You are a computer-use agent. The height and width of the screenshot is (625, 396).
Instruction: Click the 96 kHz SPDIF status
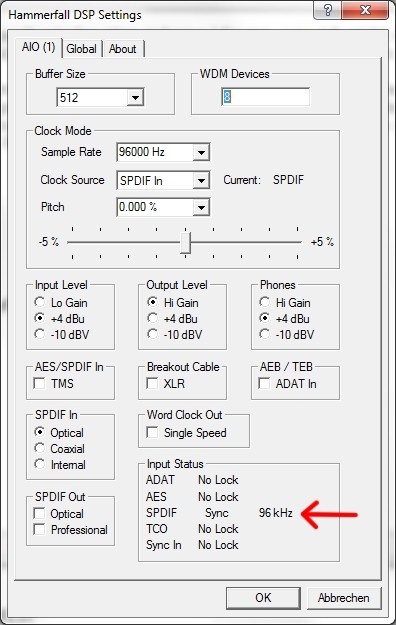pos(276,513)
